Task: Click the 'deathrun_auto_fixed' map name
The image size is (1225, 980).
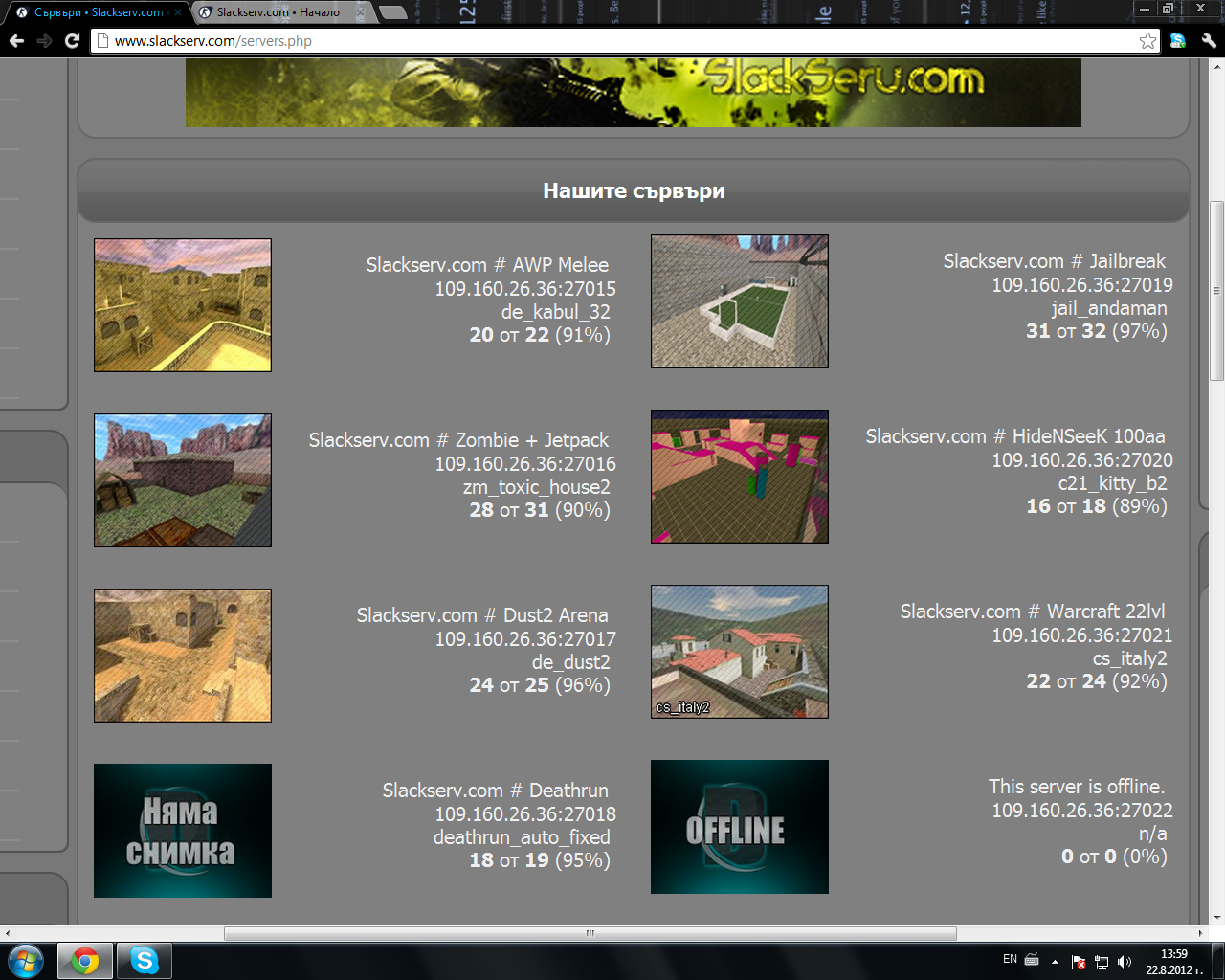Action: point(522,837)
